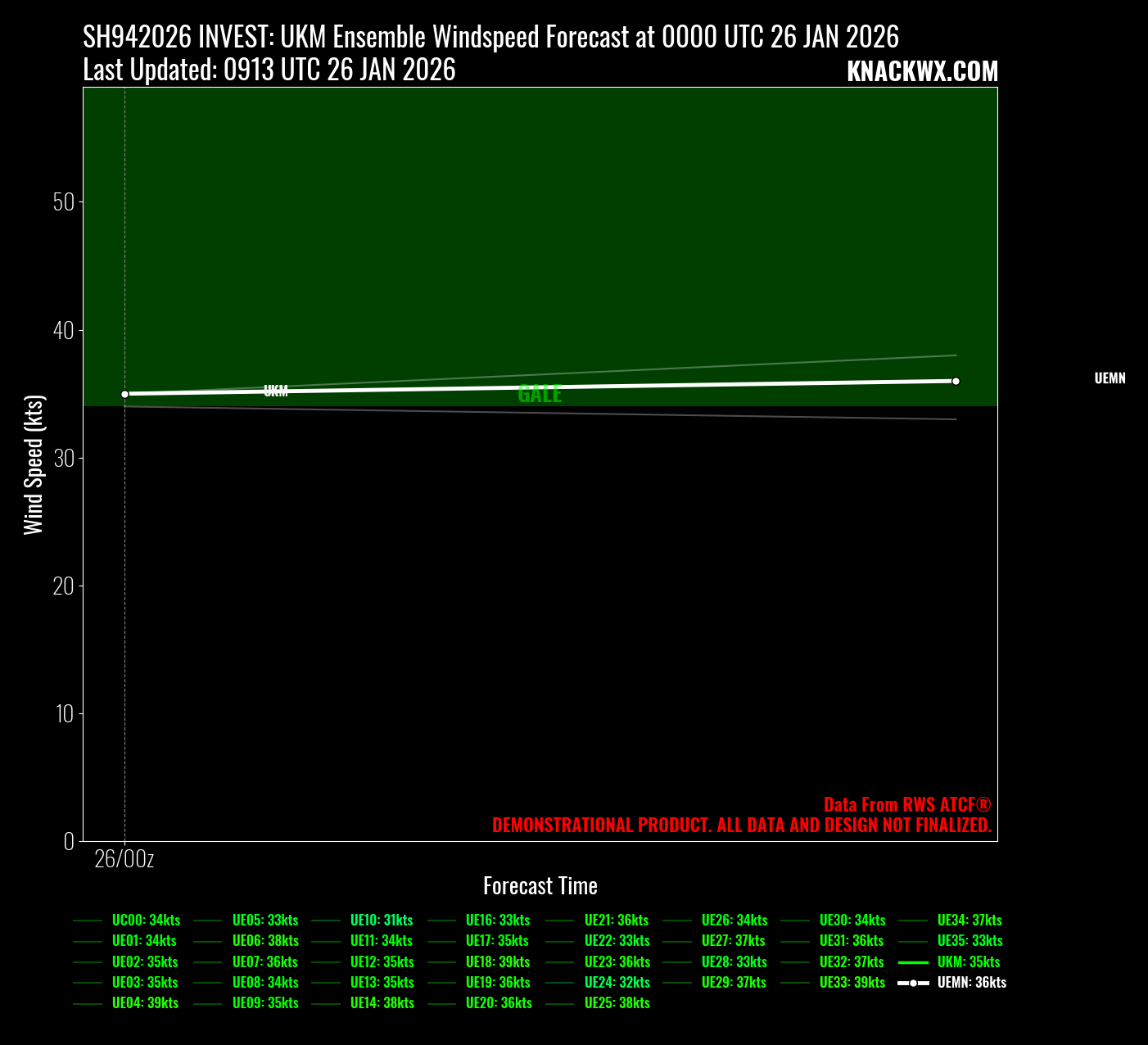Viewport: 1148px width, 1045px height.
Task: Click the 50 tick on wind speed axis
Action: (x=64, y=202)
